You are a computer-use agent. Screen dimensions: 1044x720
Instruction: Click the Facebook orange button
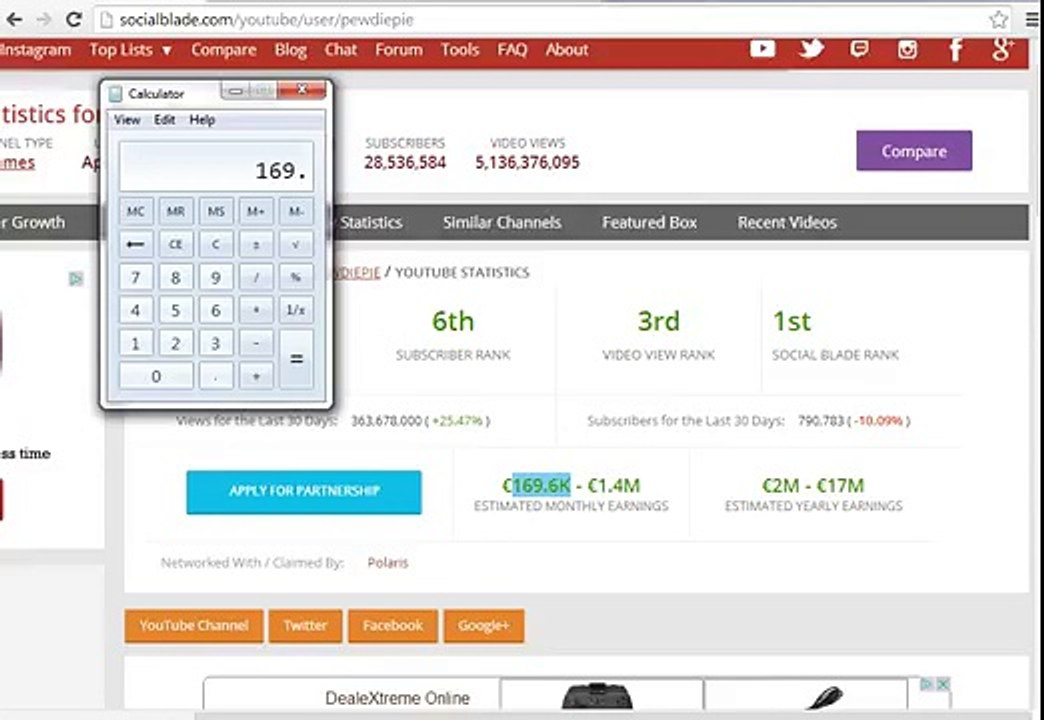(x=393, y=625)
